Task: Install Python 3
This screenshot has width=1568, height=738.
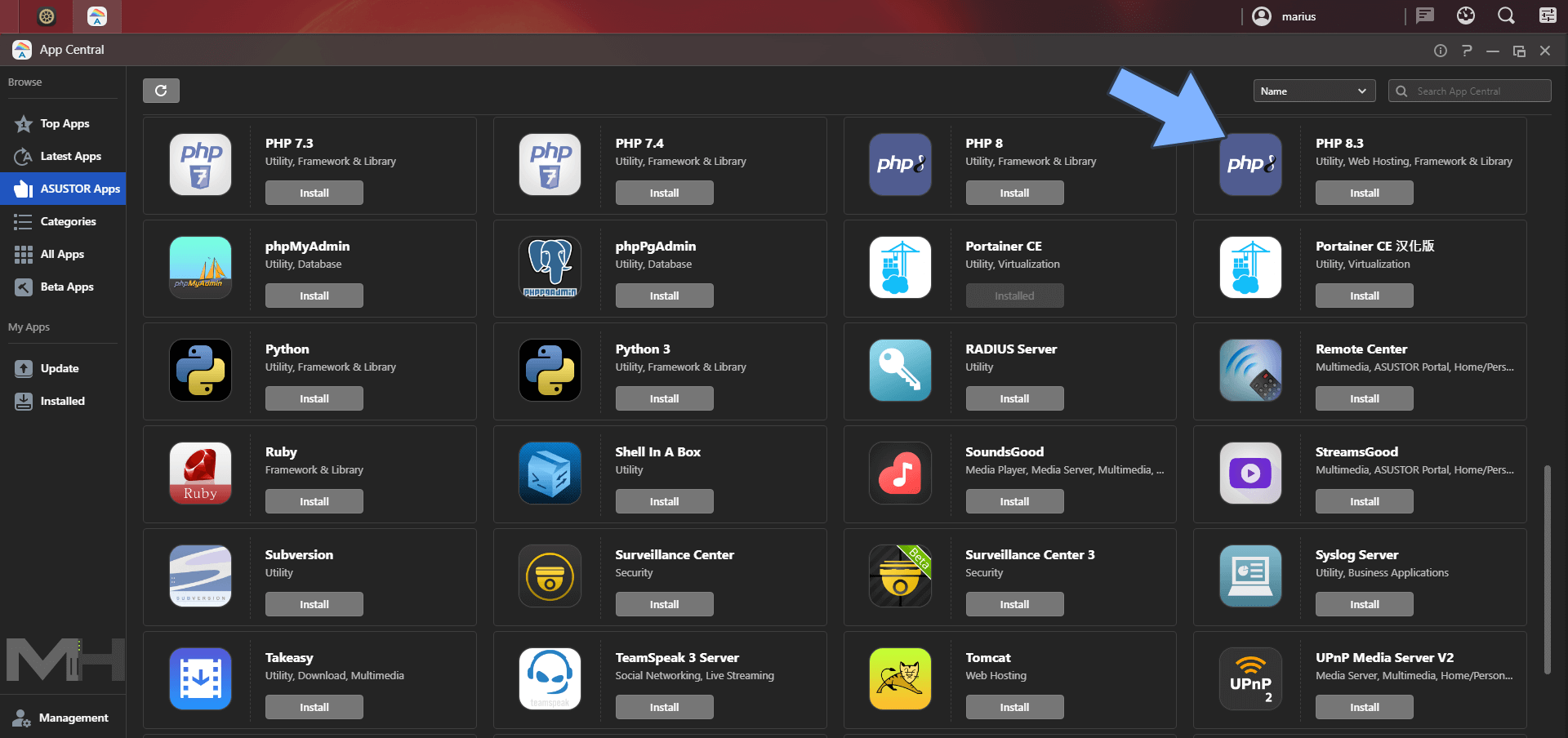Action: pyautogui.click(x=664, y=398)
